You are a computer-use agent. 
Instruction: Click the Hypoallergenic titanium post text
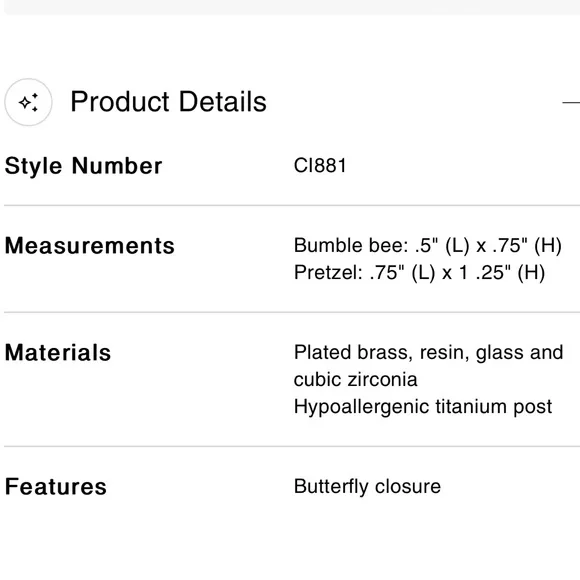tap(423, 407)
